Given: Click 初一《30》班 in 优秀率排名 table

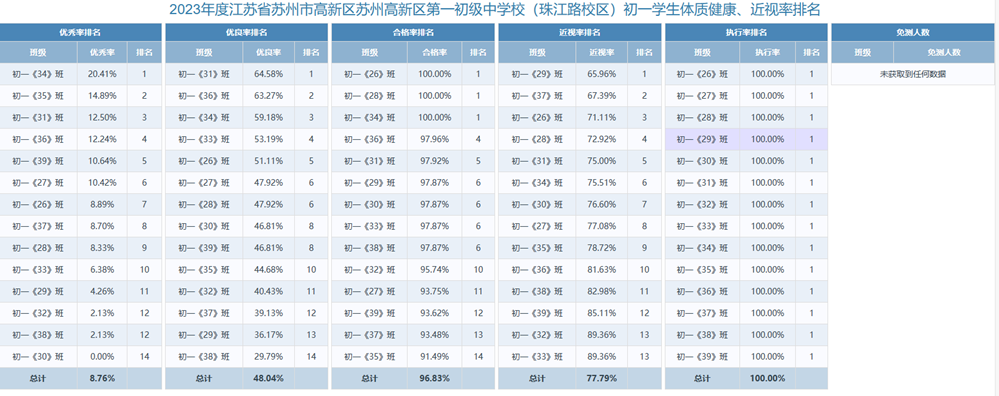Looking at the screenshot, I should [38, 356].
